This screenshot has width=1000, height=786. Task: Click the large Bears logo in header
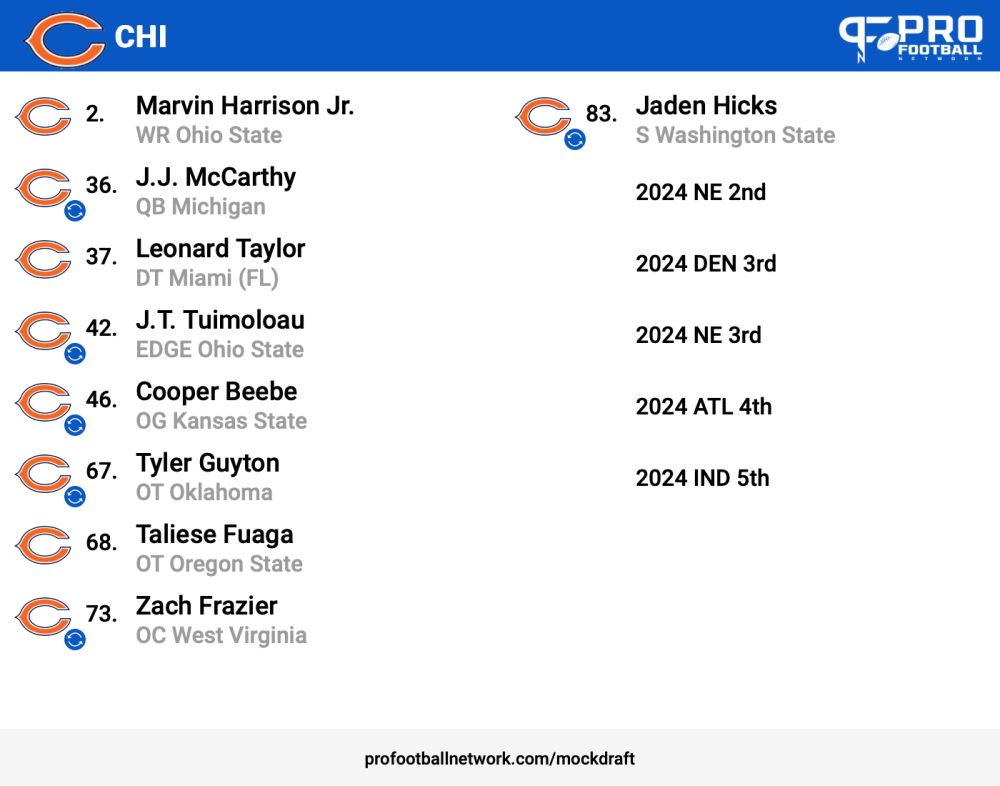[x=64, y=40]
